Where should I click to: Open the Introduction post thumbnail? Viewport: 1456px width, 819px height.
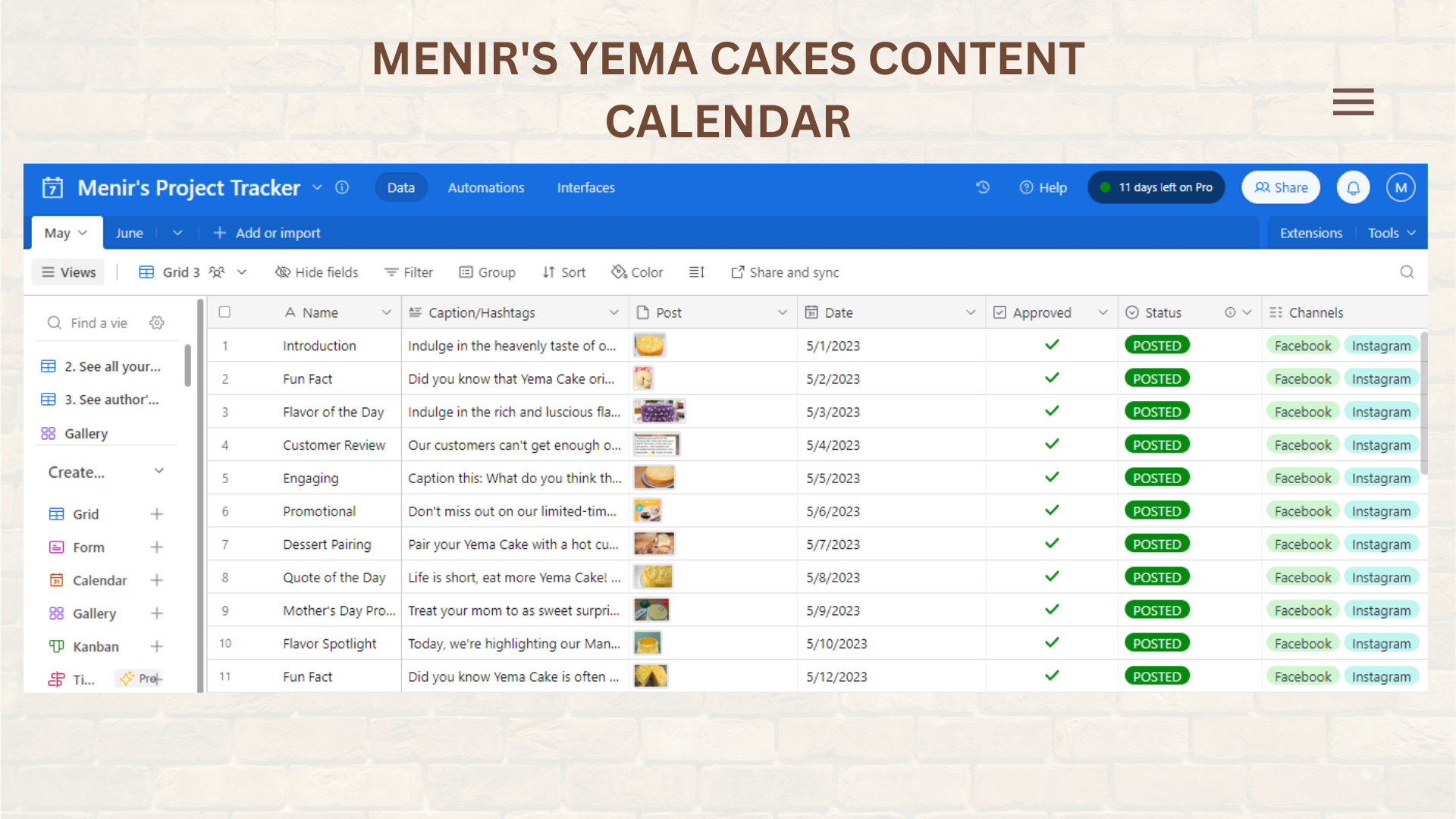point(649,346)
